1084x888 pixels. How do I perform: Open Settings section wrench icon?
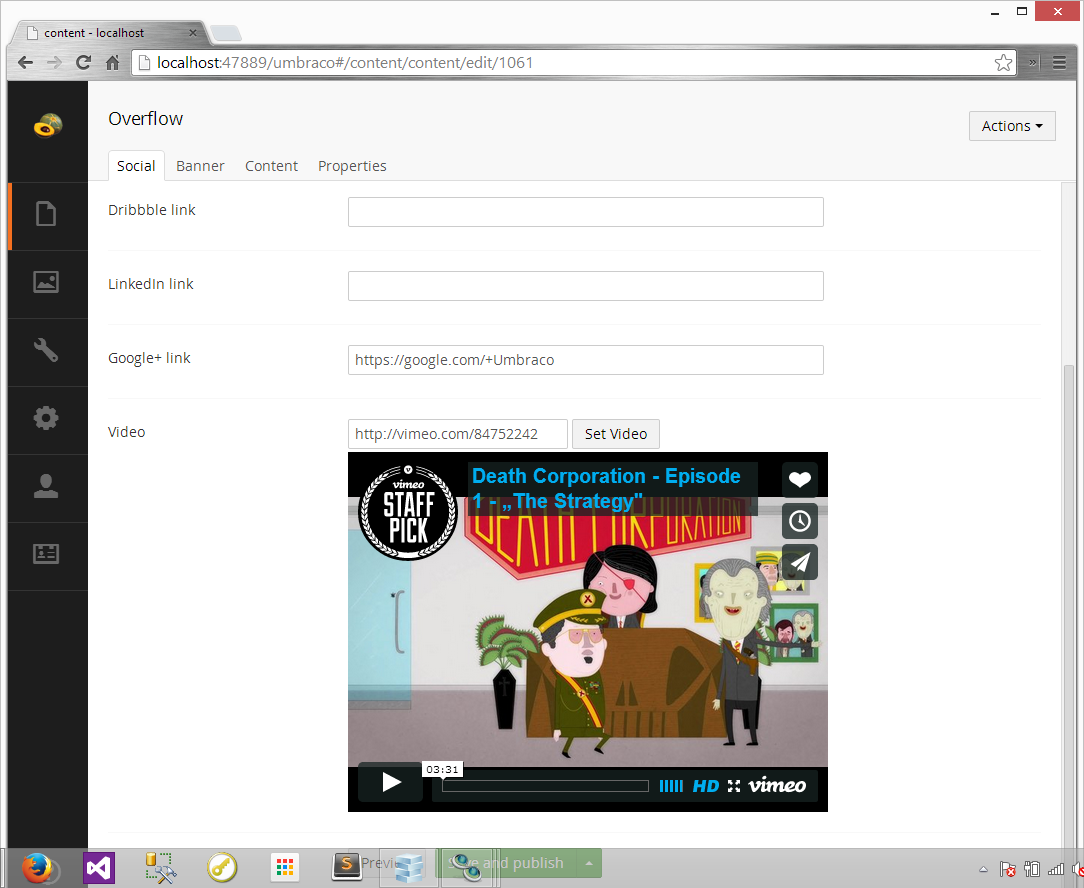click(x=46, y=350)
